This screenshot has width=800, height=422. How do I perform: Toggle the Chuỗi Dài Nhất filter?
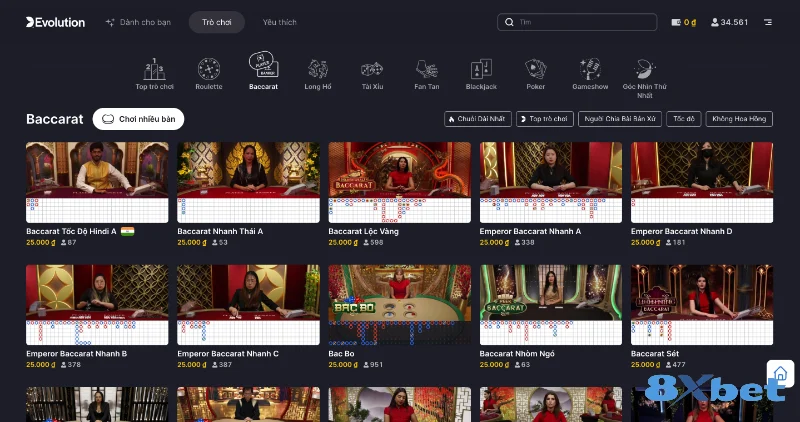[x=477, y=119]
